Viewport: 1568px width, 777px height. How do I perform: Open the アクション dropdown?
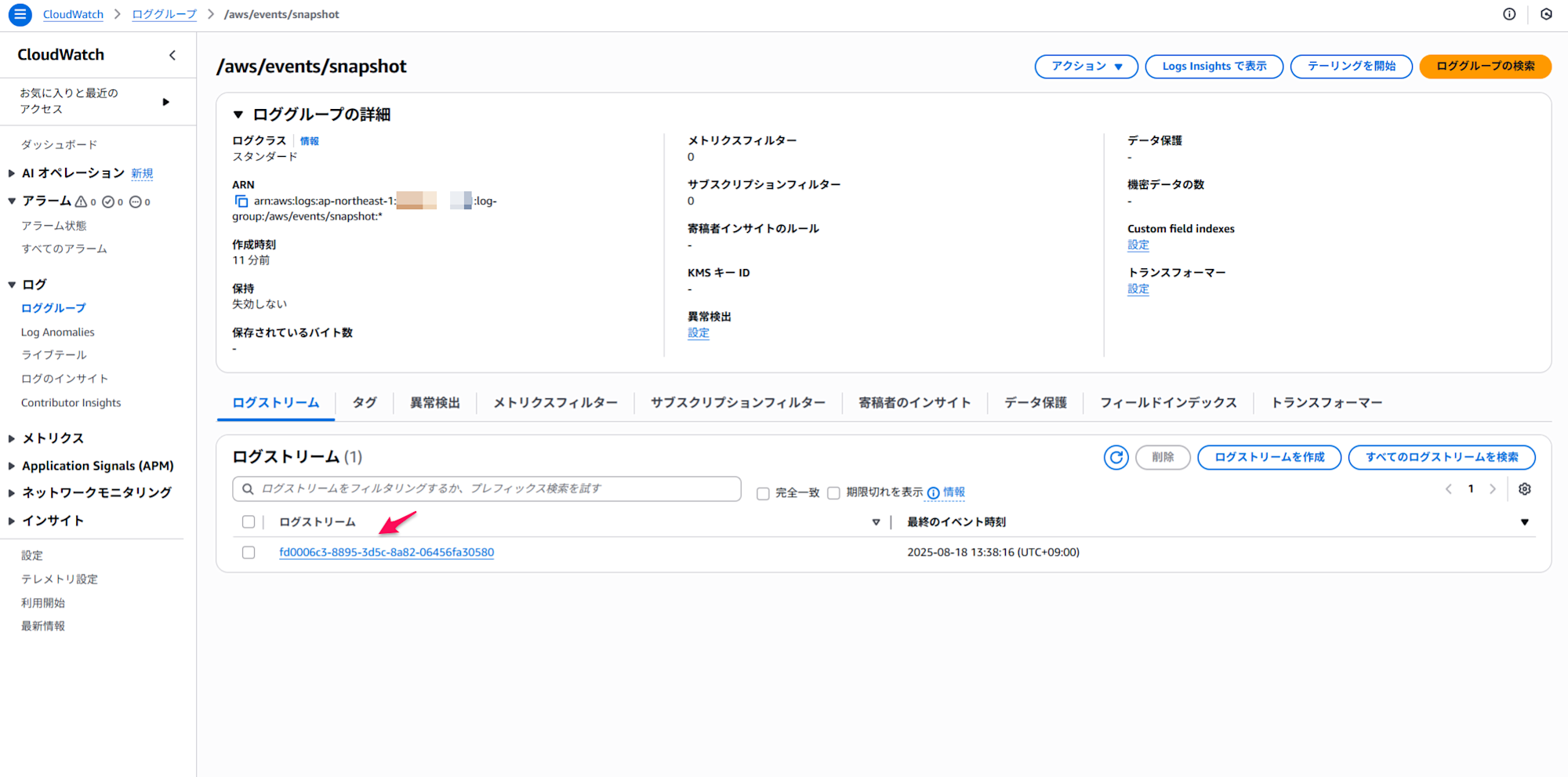pos(1087,67)
